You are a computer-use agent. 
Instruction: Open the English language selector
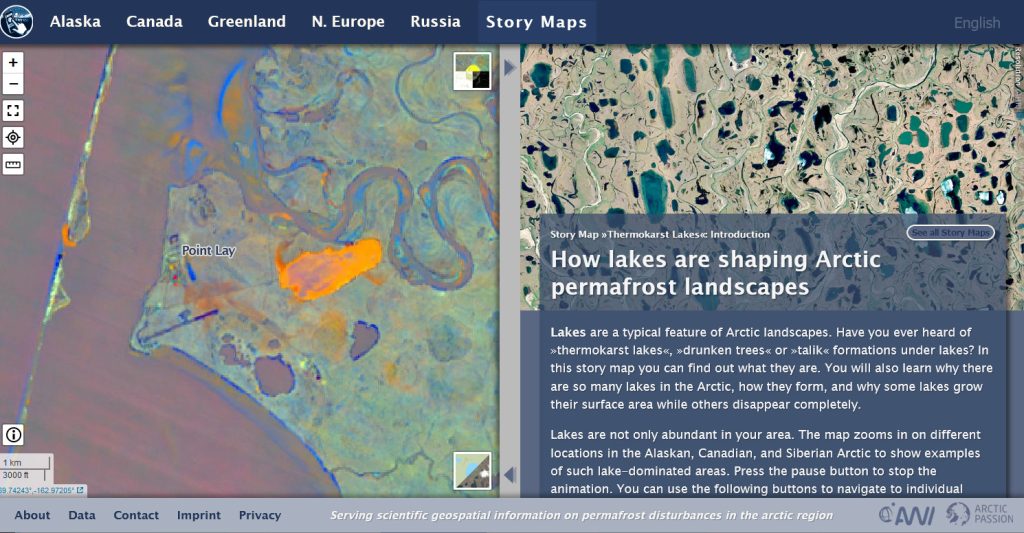pos(976,23)
